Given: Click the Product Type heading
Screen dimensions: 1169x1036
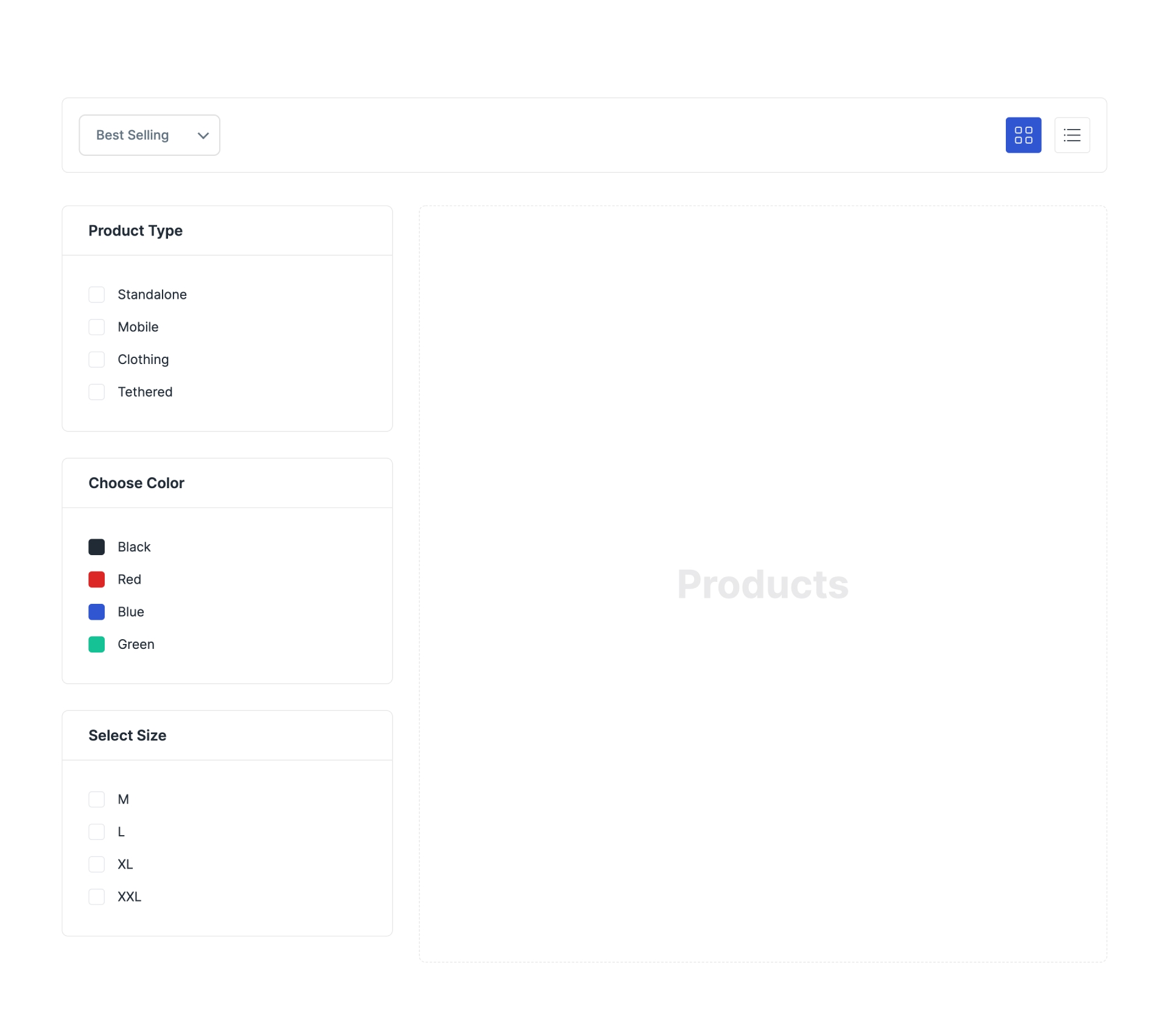Looking at the screenshot, I should coord(135,231).
